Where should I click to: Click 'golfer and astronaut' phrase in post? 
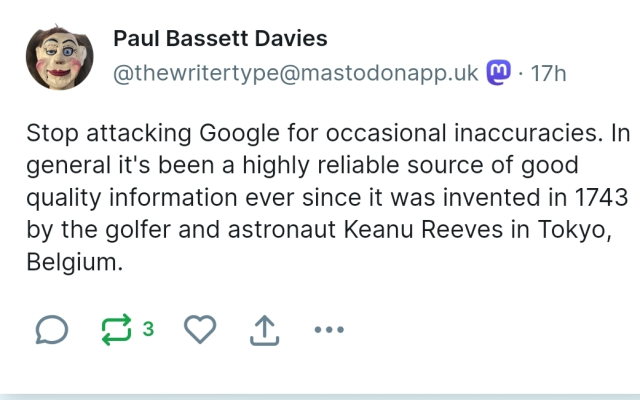pyautogui.click(x=220, y=229)
